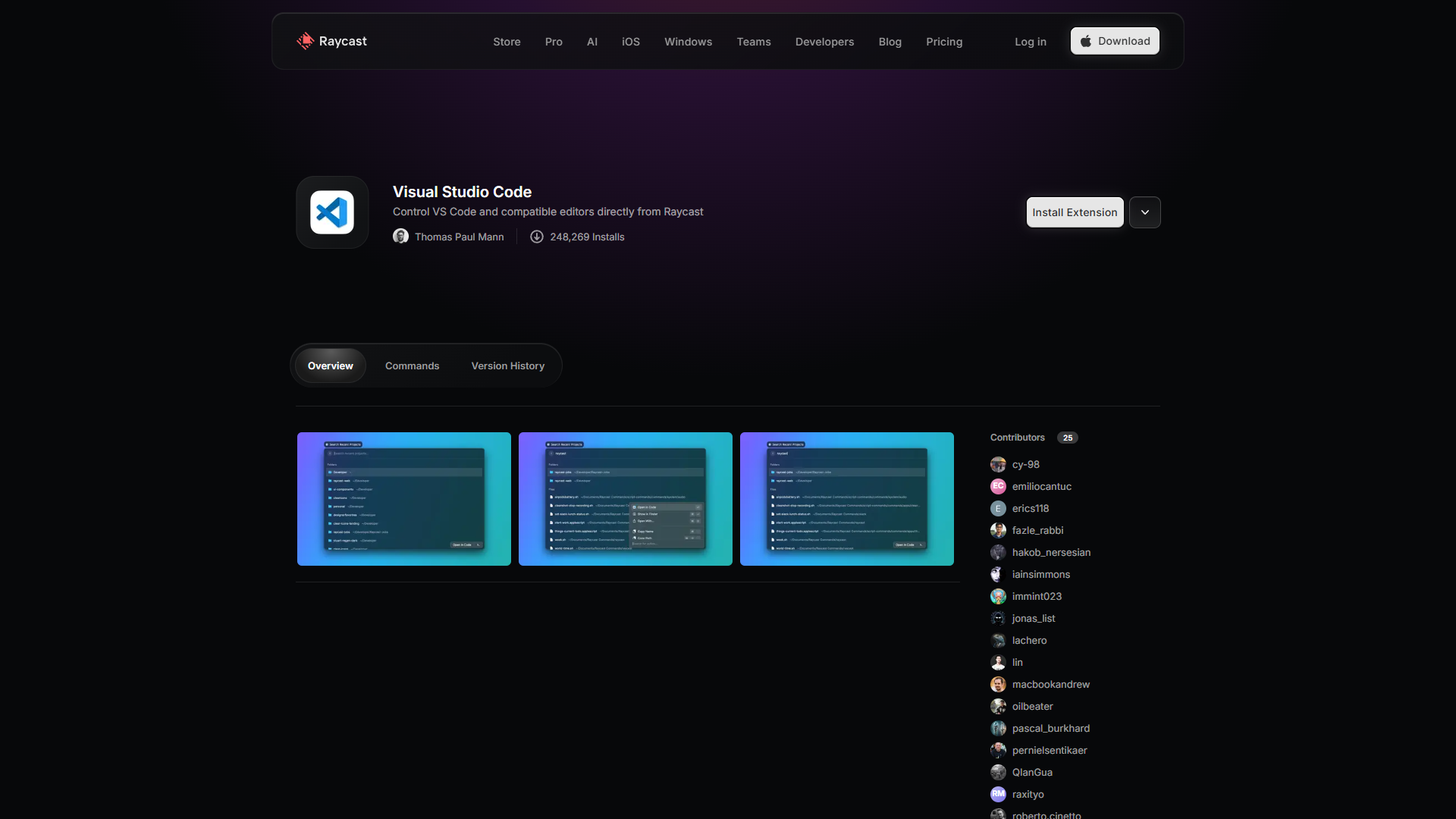
Task: Open the Version History tab
Action: tap(507, 366)
